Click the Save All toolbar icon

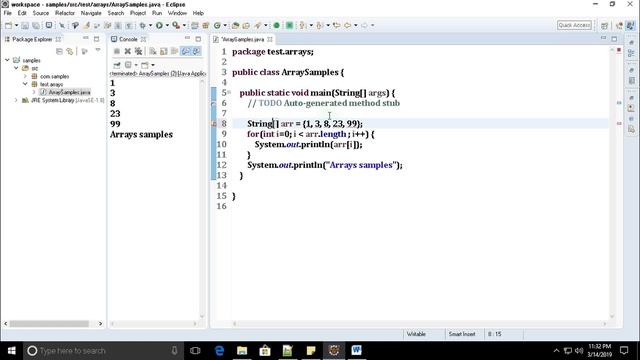click(36, 25)
